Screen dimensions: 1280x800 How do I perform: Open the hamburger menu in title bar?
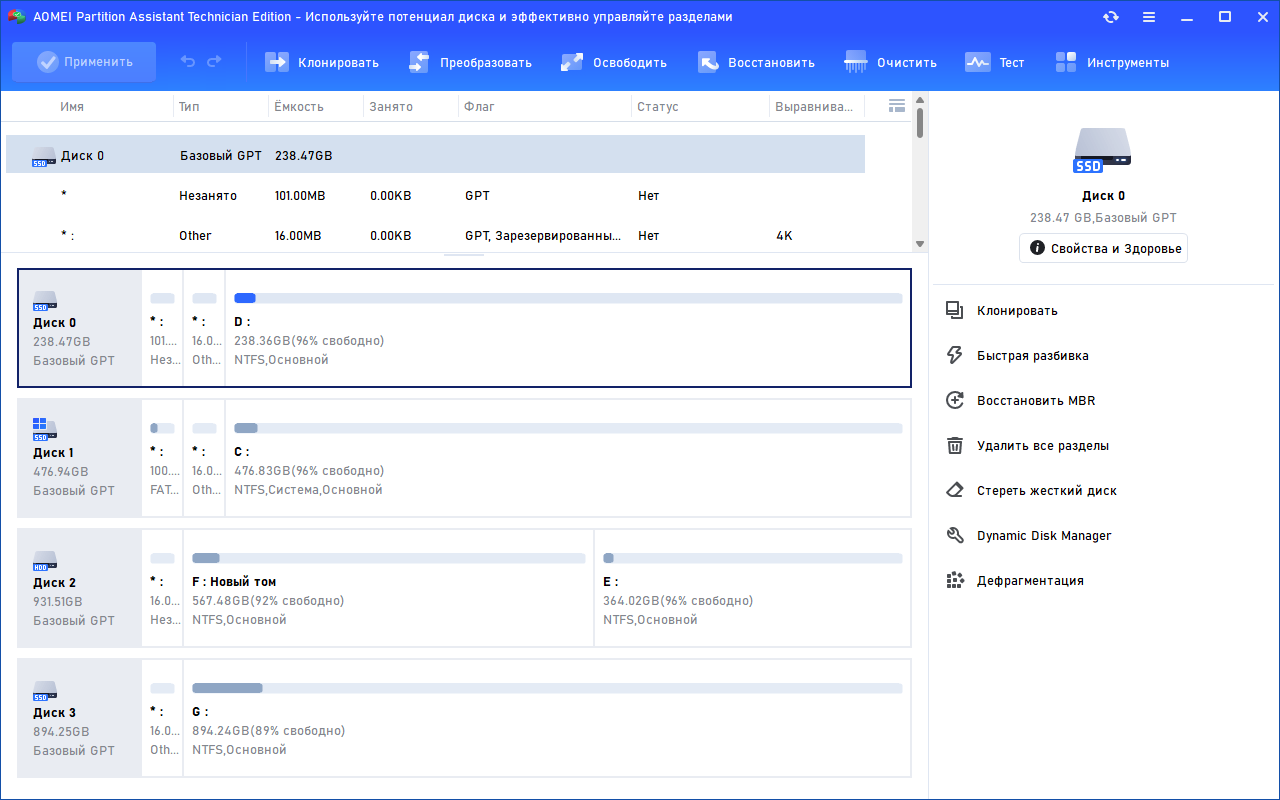point(1149,17)
